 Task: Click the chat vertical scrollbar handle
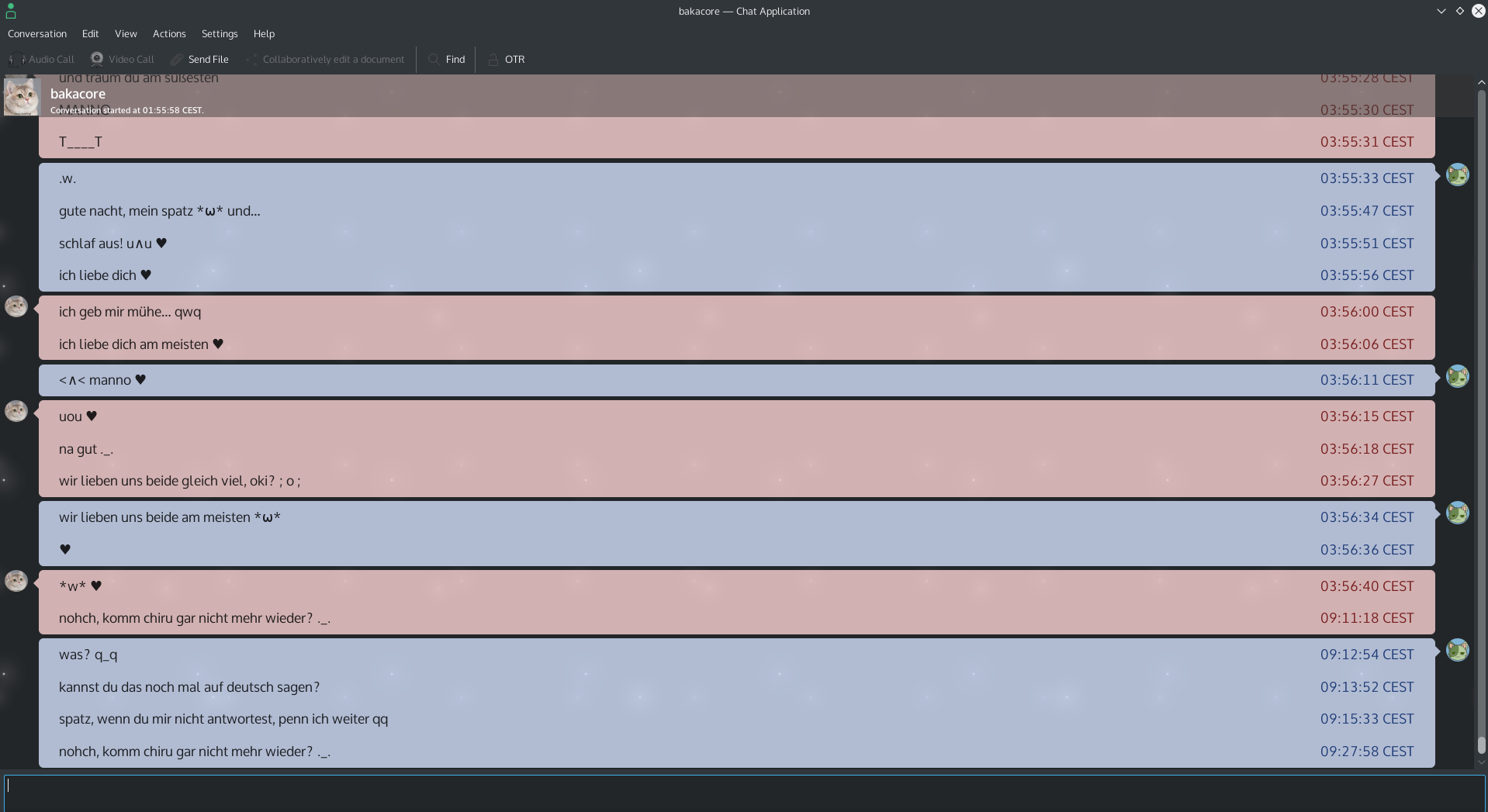(x=1481, y=745)
